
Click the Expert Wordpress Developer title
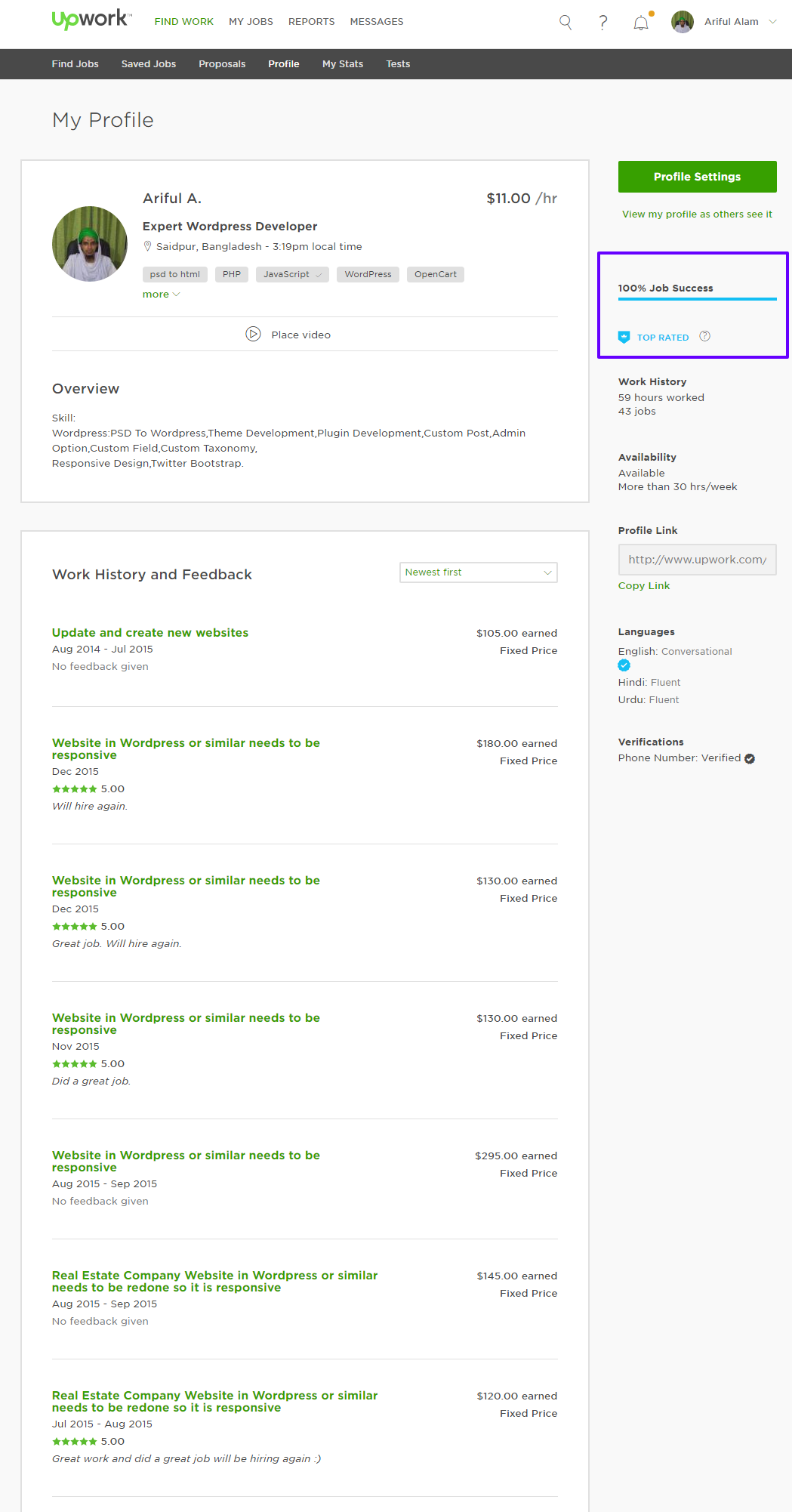[230, 227]
